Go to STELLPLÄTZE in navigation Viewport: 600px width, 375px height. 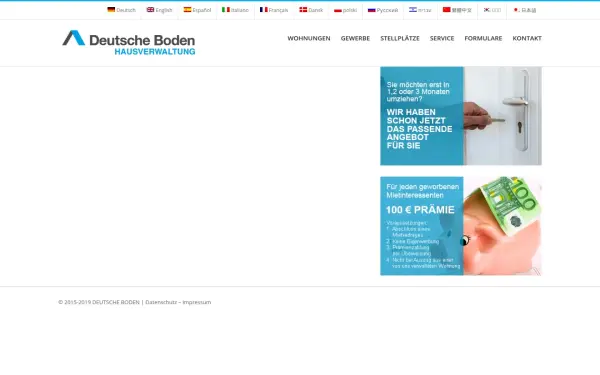[400, 38]
